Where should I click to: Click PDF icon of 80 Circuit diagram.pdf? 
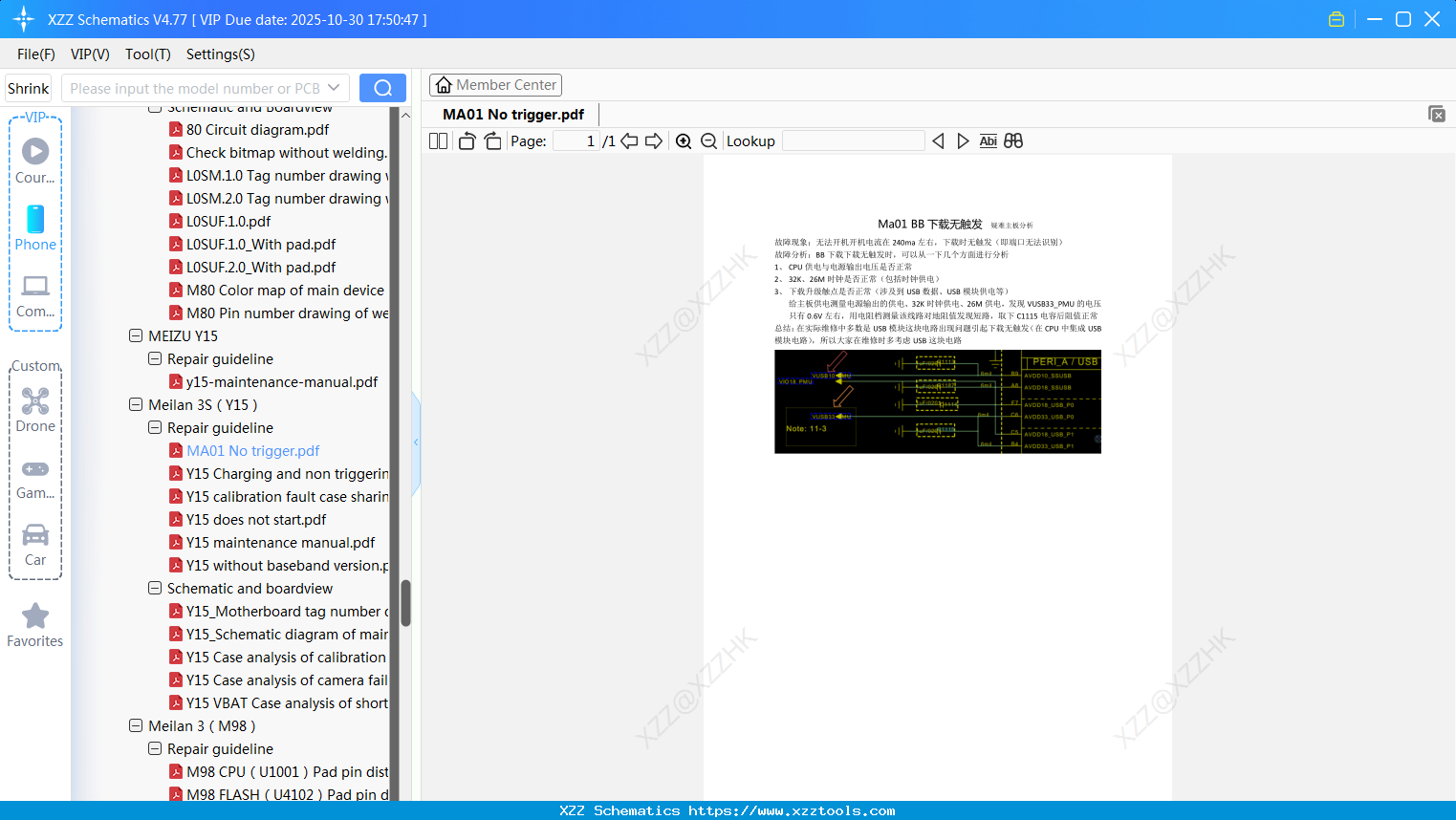pyautogui.click(x=176, y=129)
